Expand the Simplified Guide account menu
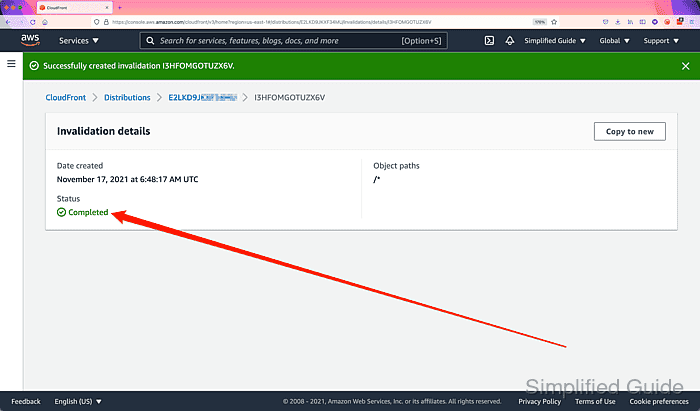This screenshot has height=411, width=700. (554, 41)
